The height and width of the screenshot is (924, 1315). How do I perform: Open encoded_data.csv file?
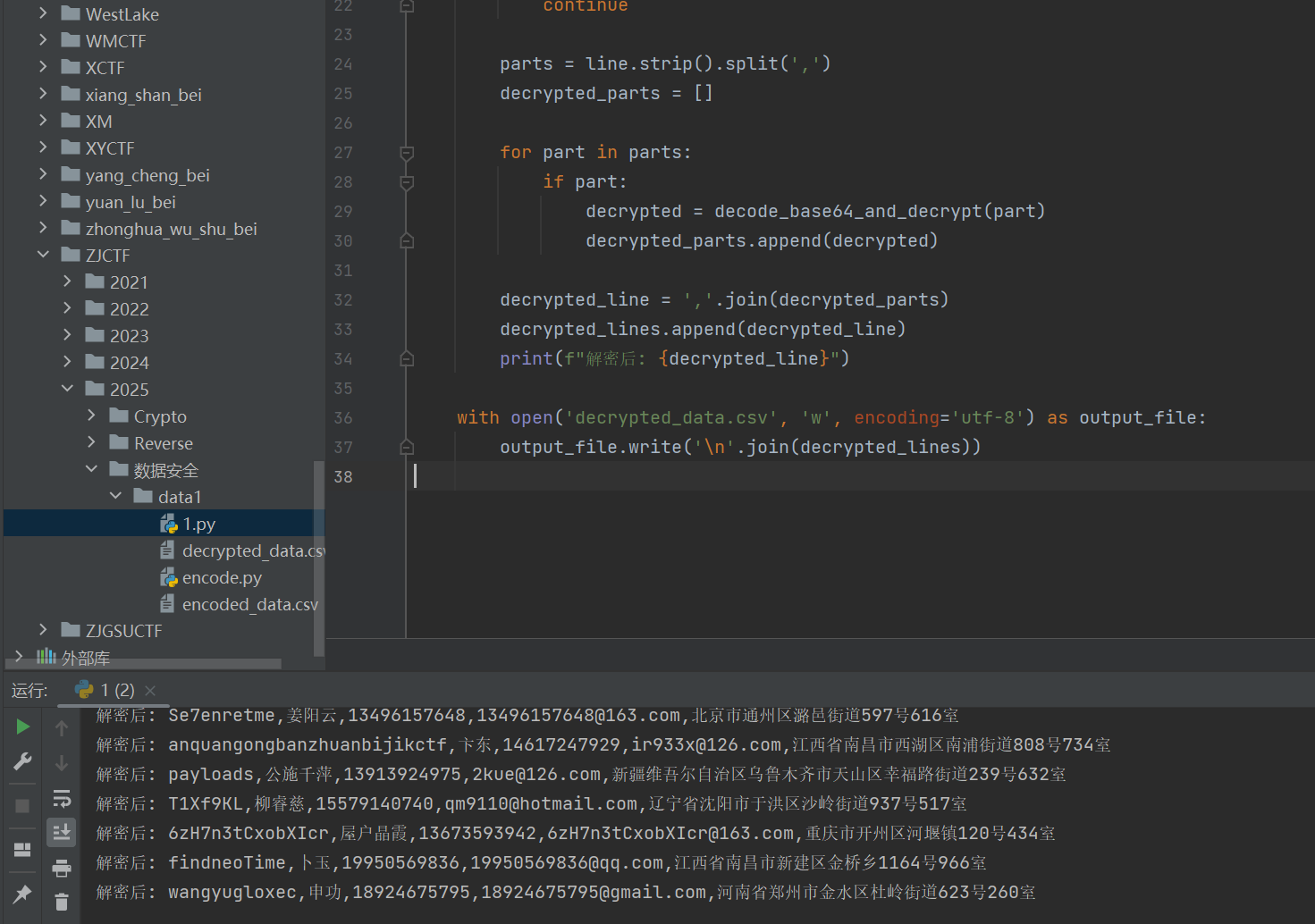pos(249,605)
